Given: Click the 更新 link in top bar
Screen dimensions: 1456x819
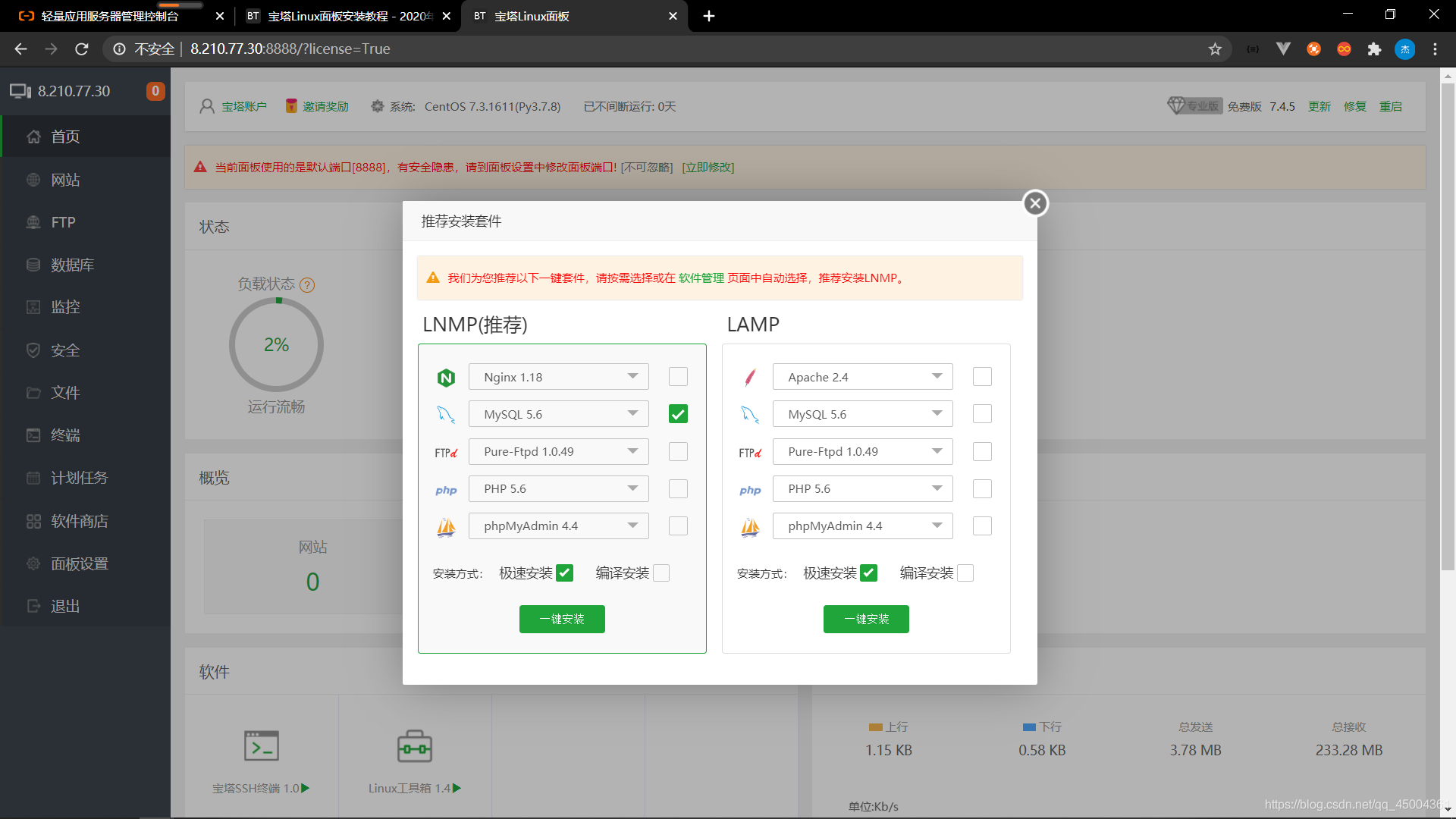Looking at the screenshot, I should point(1319,106).
